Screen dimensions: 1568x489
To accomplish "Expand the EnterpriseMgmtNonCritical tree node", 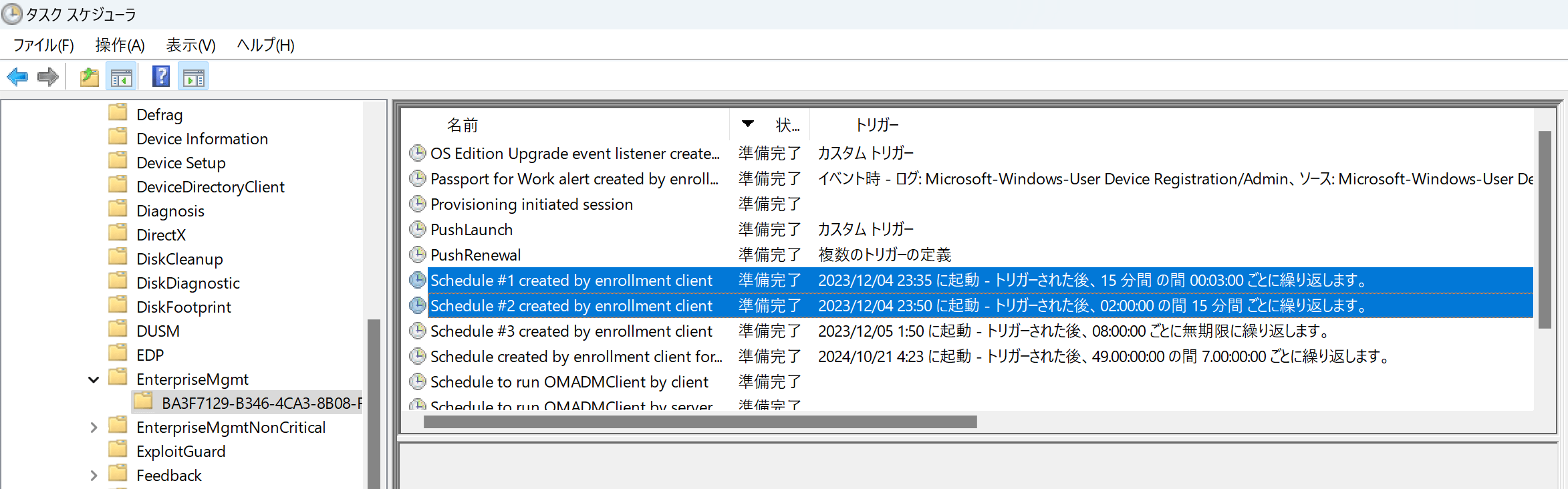I will 94,428.
